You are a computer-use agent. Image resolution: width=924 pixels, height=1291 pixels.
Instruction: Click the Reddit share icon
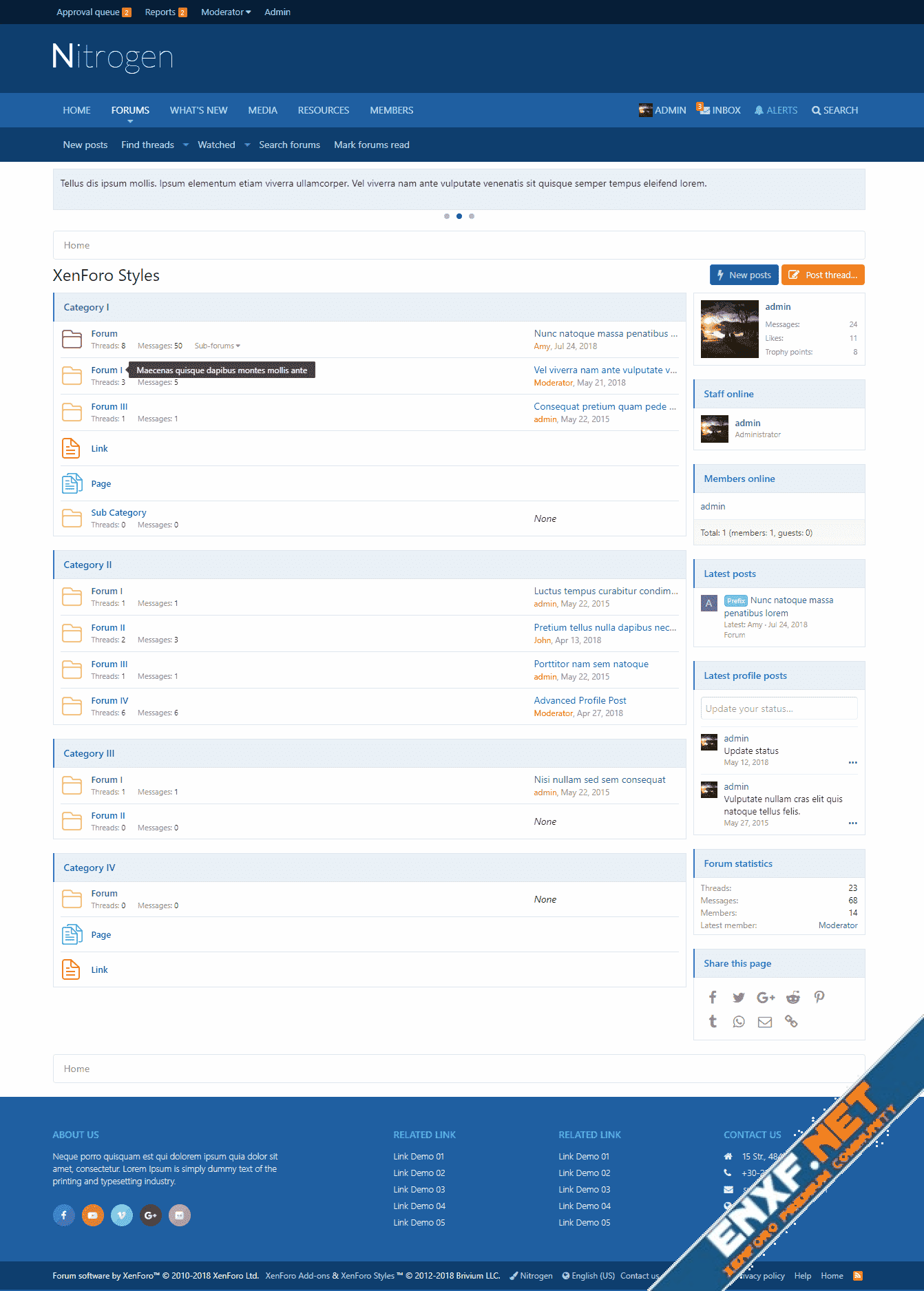click(x=793, y=997)
